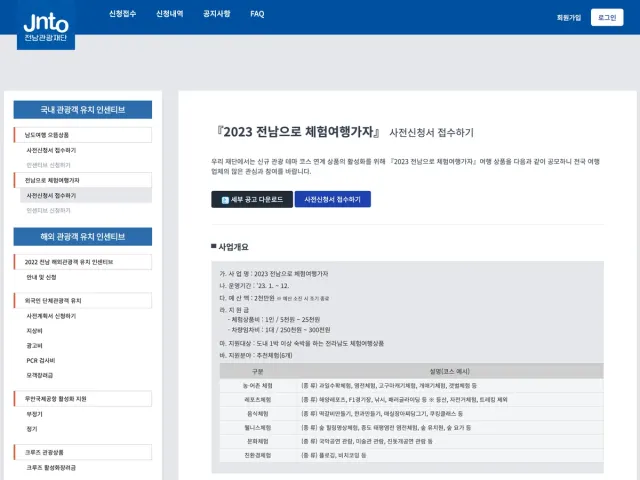
Task: Select highlighted 사전신청서 접수하기 under 전남으로 체험여행가자
Action: coord(86,196)
